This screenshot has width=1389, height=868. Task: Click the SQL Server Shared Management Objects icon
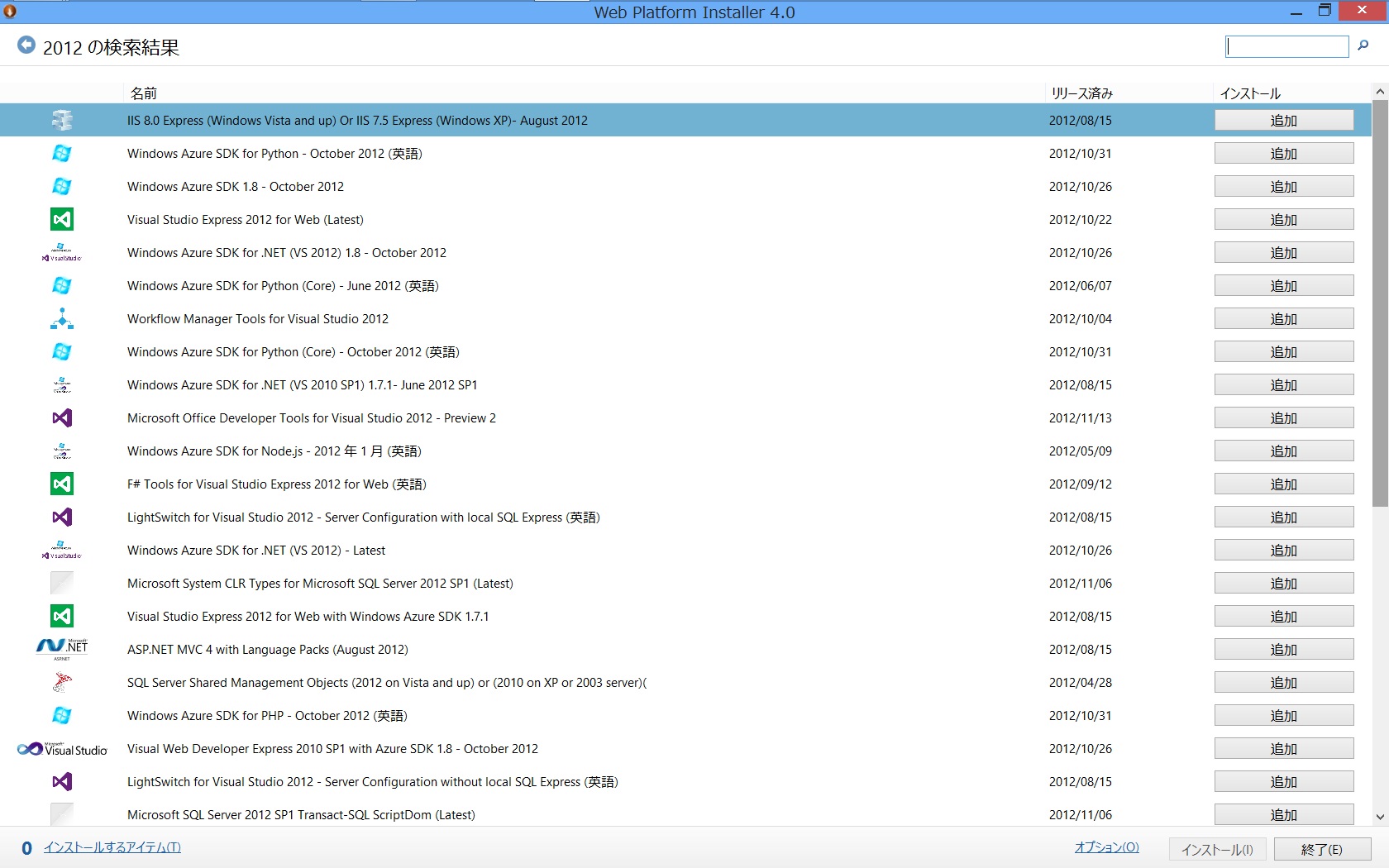[62, 683]
